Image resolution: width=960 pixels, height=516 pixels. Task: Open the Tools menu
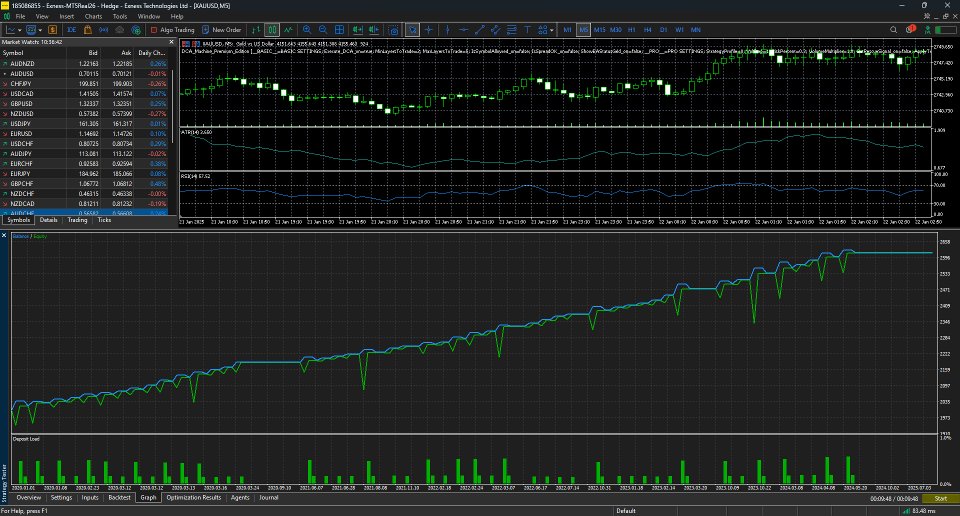point(120,17)
